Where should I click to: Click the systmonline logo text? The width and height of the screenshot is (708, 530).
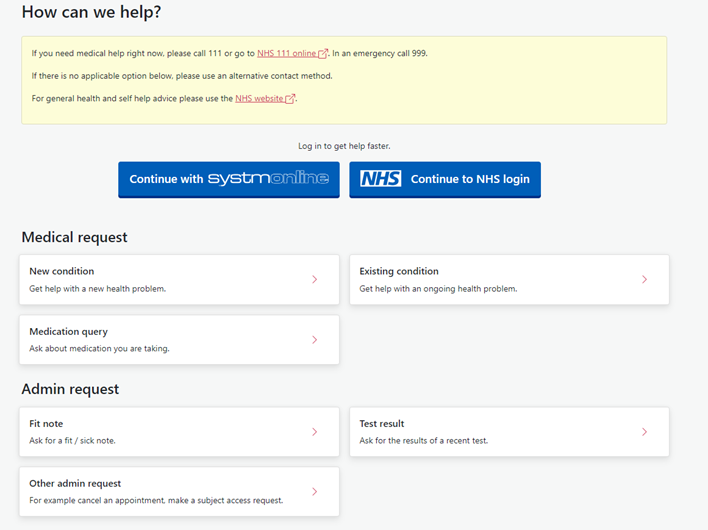coord(268,178)
